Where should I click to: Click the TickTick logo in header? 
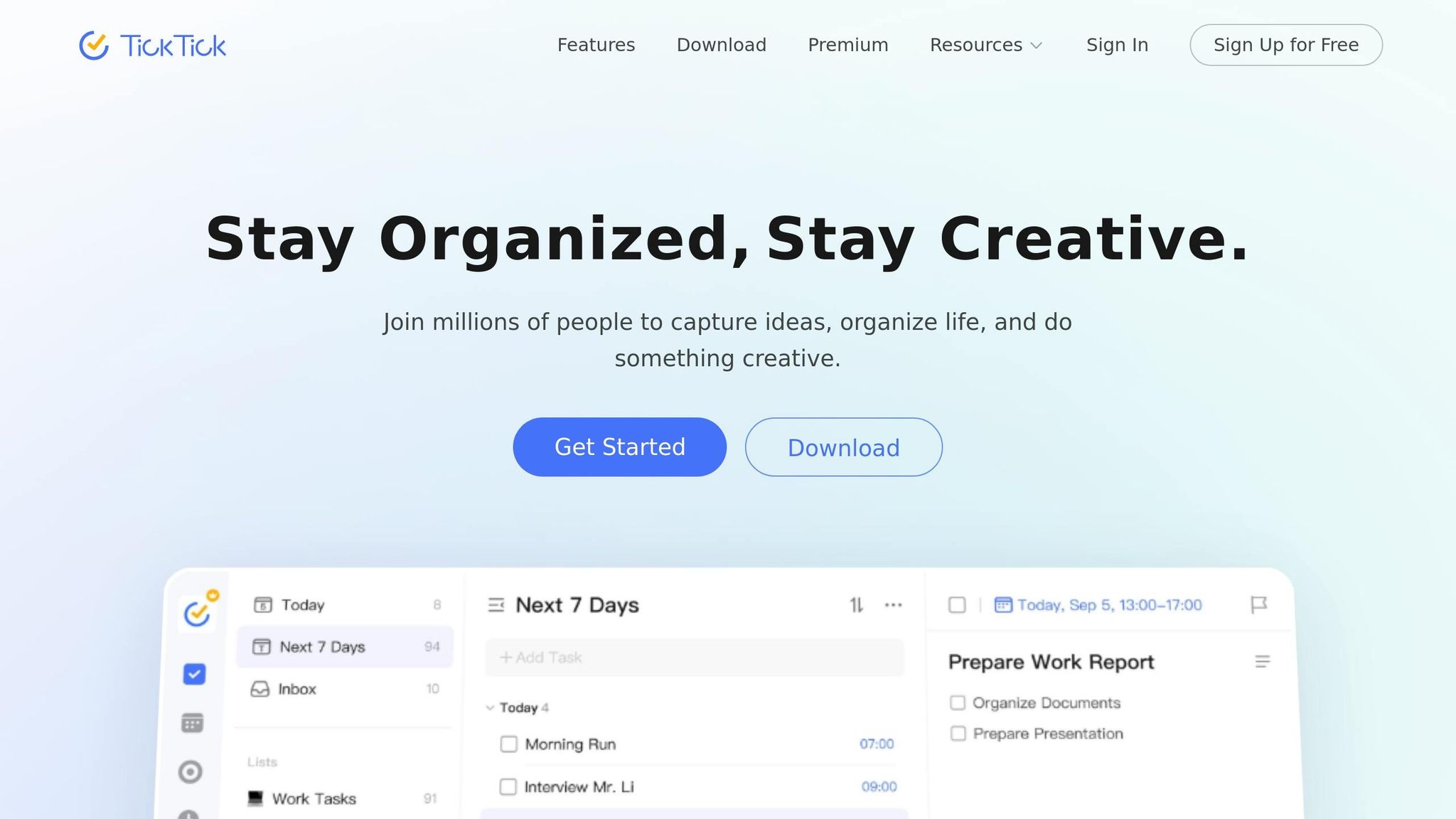(x=152, y=45)
